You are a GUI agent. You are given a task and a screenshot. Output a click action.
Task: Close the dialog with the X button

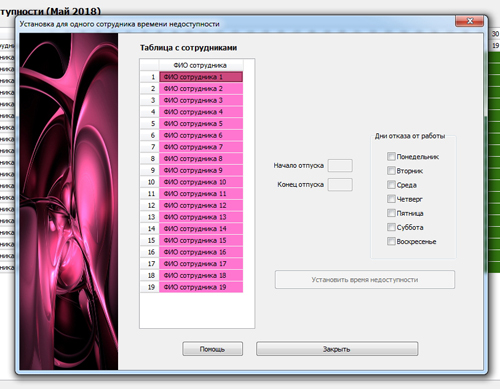pos(469,21)
